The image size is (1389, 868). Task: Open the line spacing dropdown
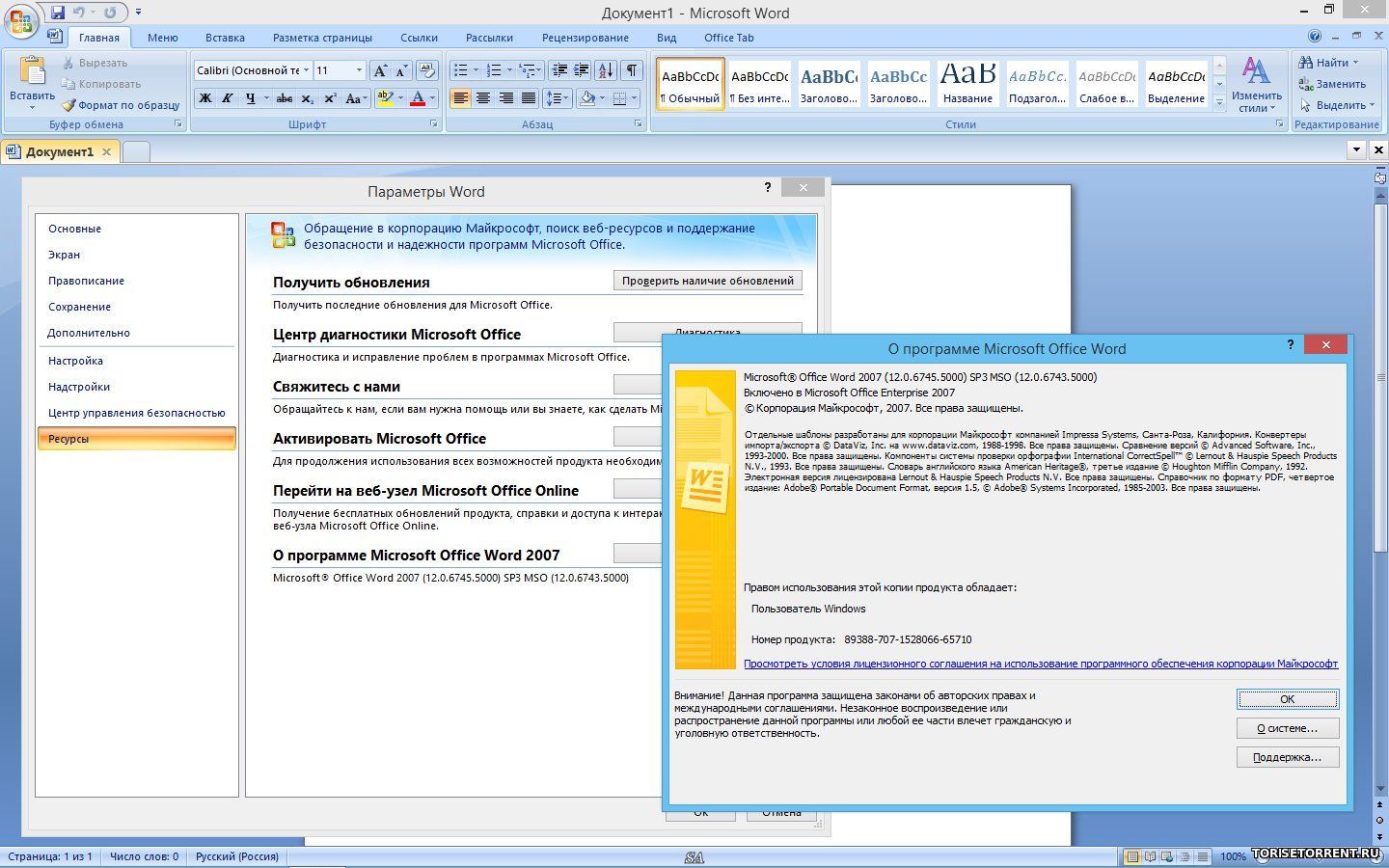tap(557, 98)
